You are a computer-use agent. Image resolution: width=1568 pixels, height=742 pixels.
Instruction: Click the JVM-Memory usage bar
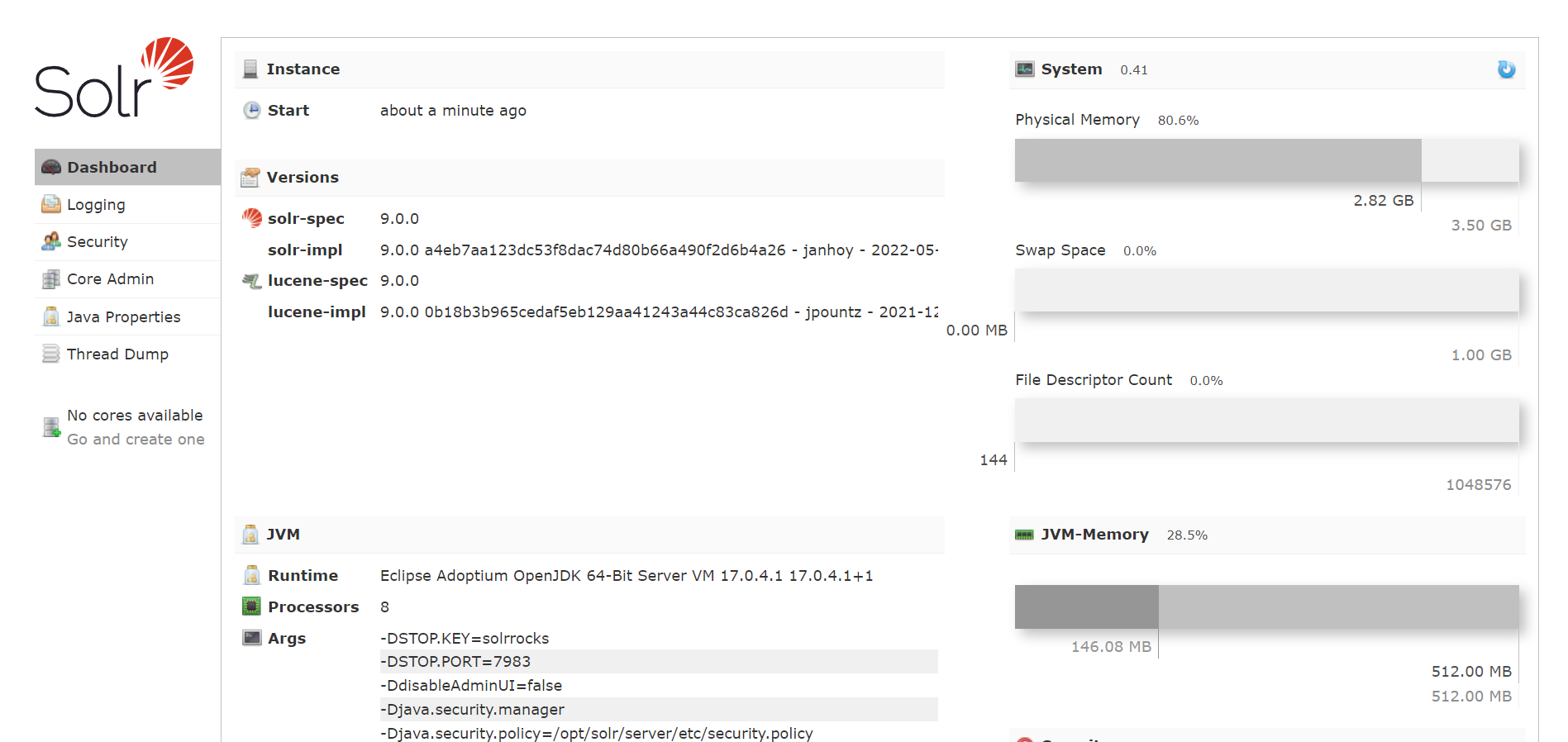tap(1267, 606)
